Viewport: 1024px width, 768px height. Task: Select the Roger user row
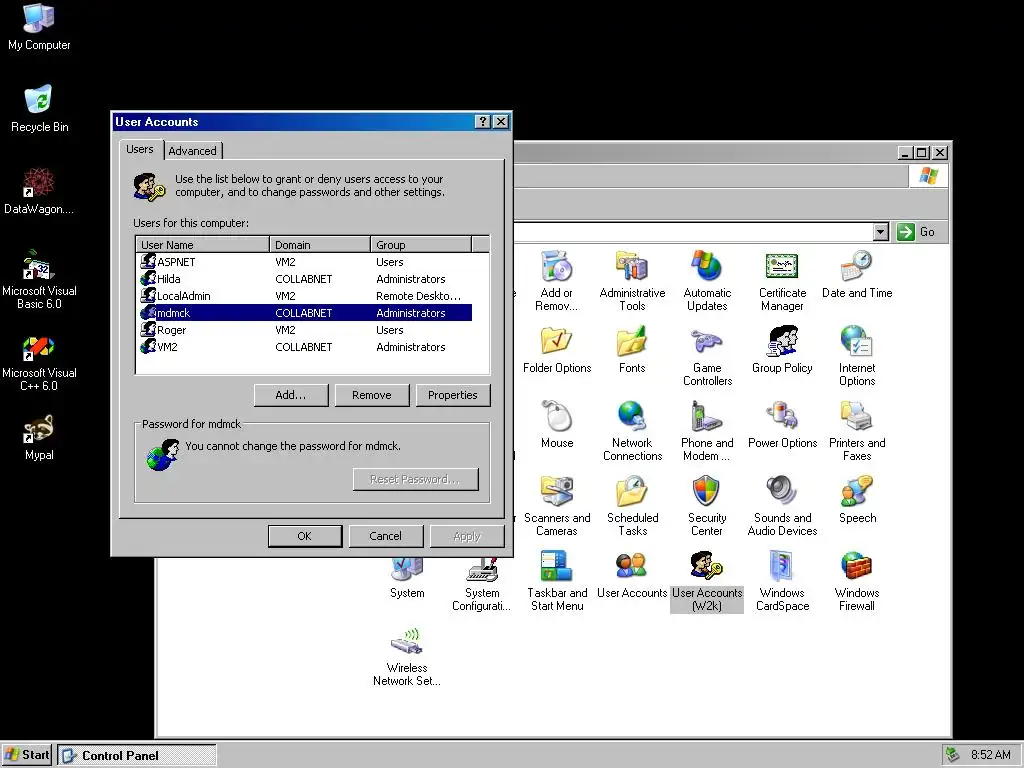pos(306,330)
